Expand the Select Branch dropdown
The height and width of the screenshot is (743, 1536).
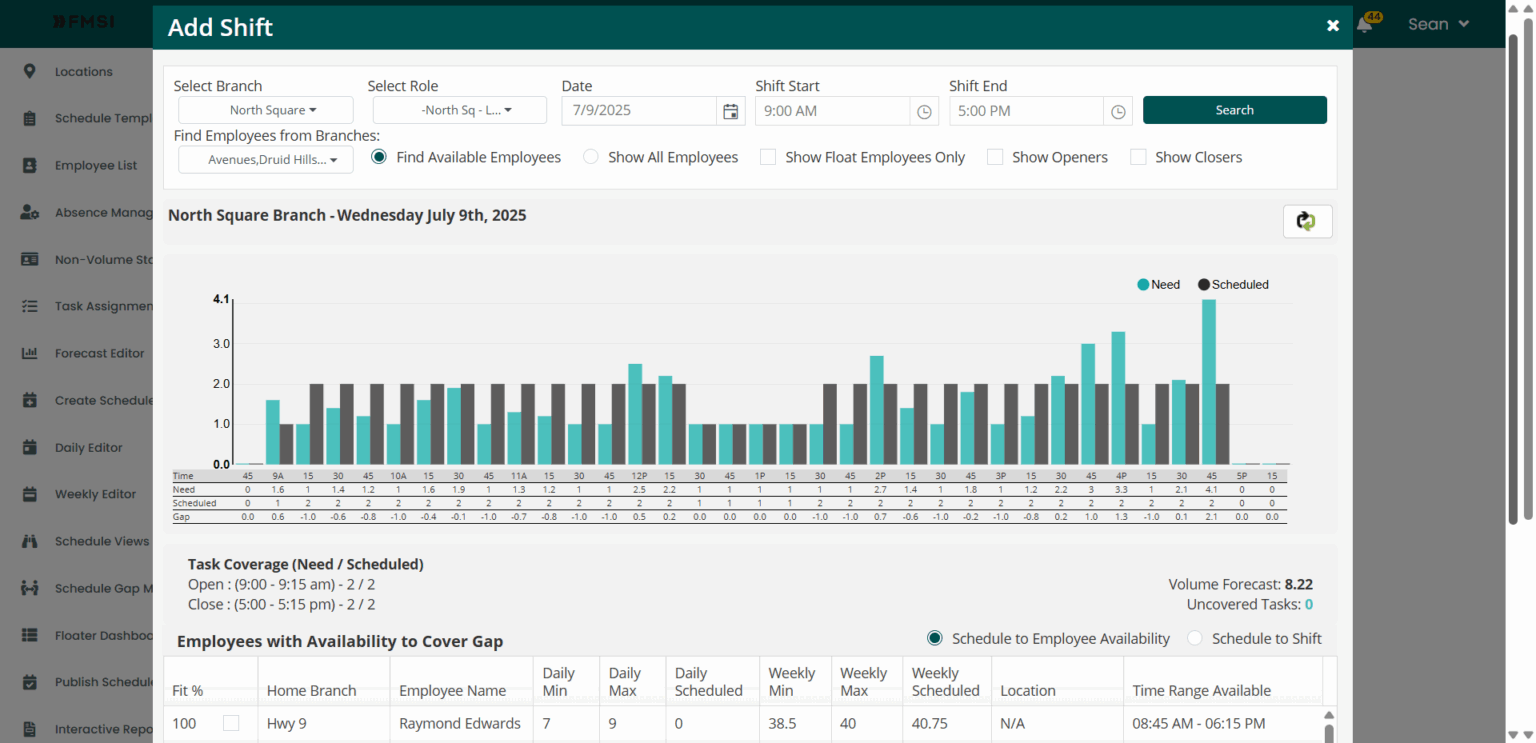click(266, 110)
